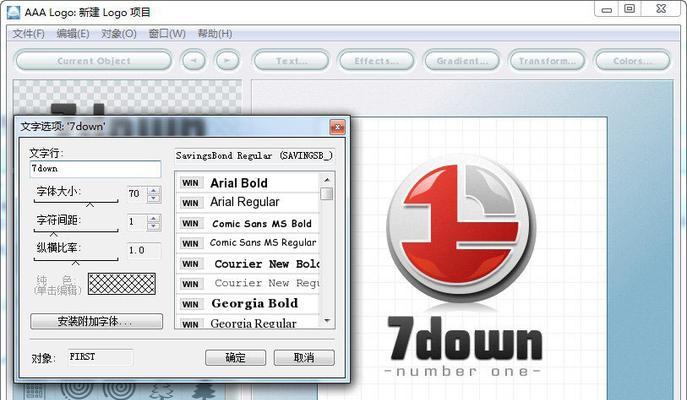Viewport: 687px width, 400px height.
Task: Select Georgia Regular font
Action: pyautogui.click(x=248, y=322)
